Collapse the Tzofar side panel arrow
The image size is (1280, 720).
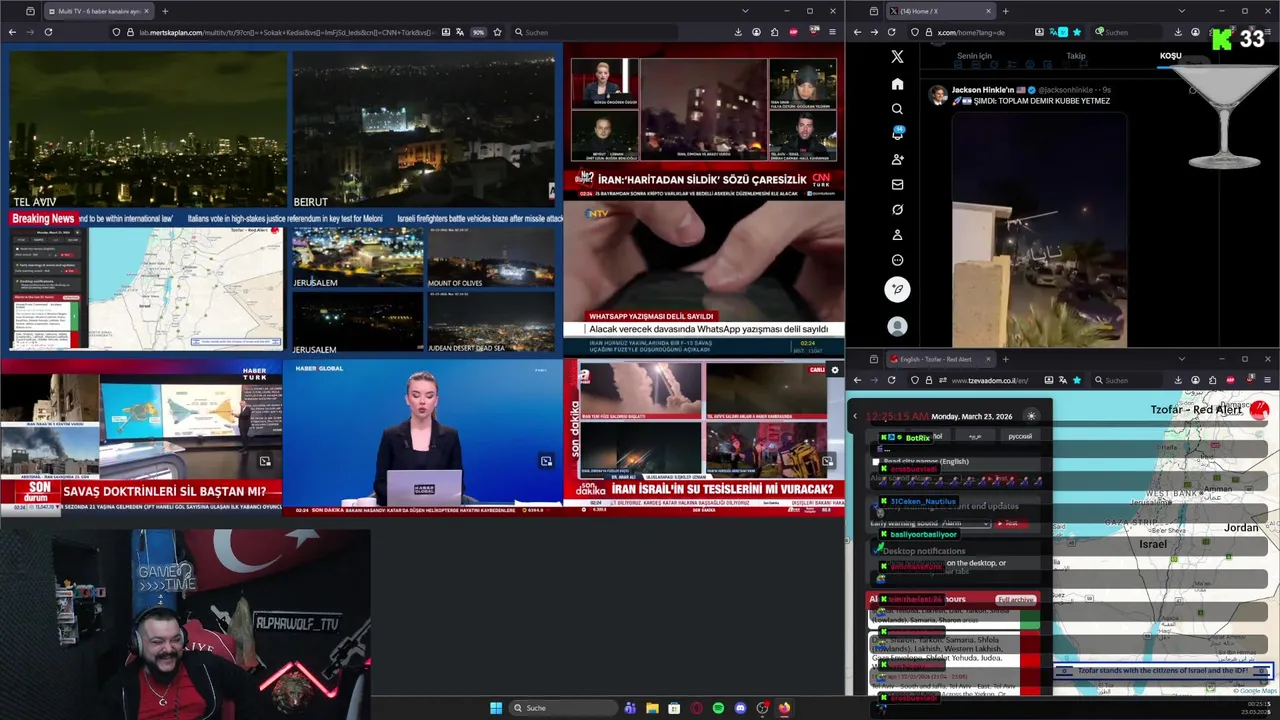coord(855,416)
